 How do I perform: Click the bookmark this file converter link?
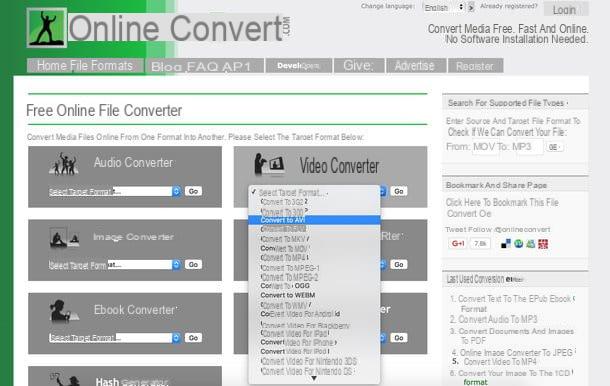click(x=503, y=208)
